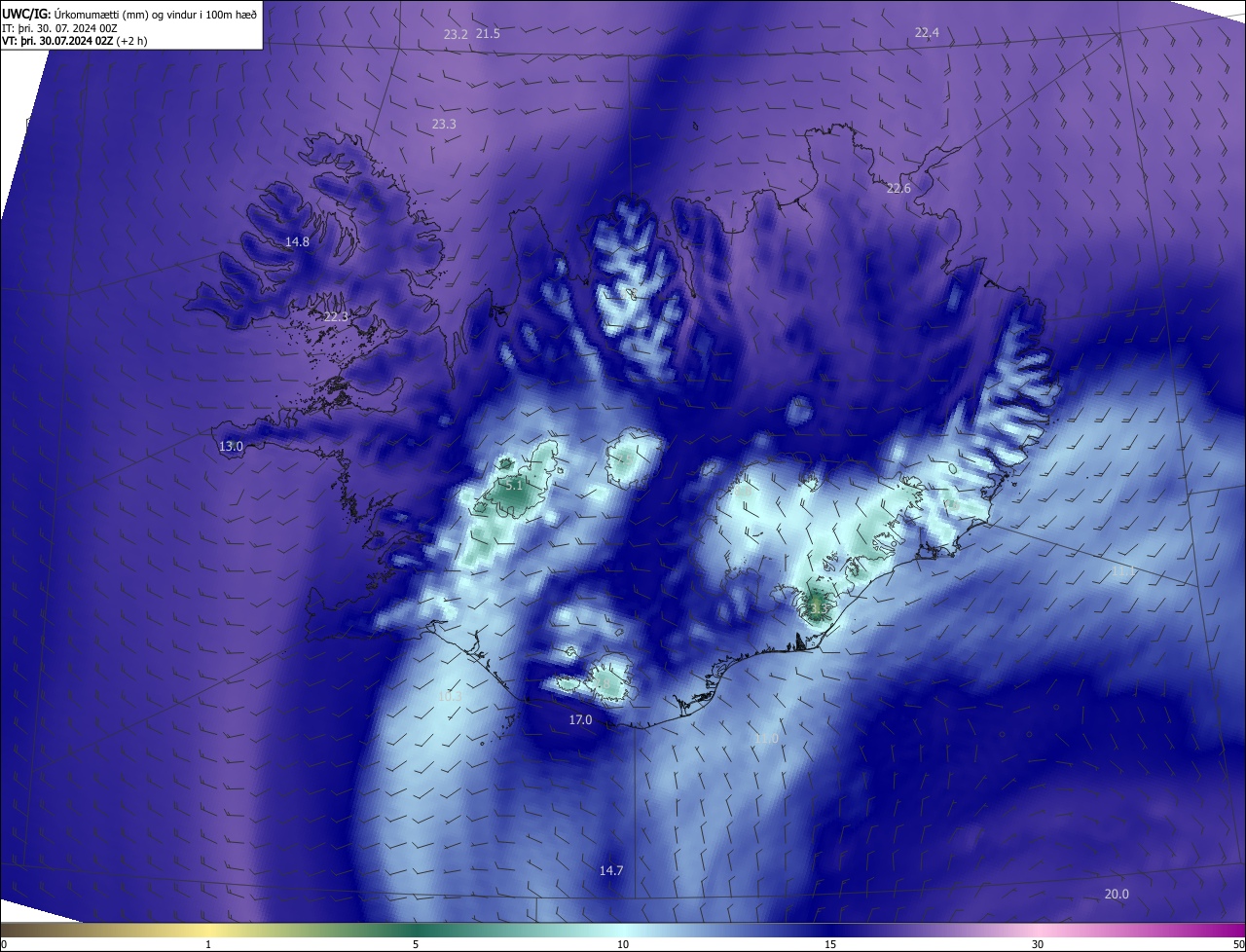Click the '30' tick label on the color scale
This screenshot has width=1246, height=952.
(x=1038, y=945)
